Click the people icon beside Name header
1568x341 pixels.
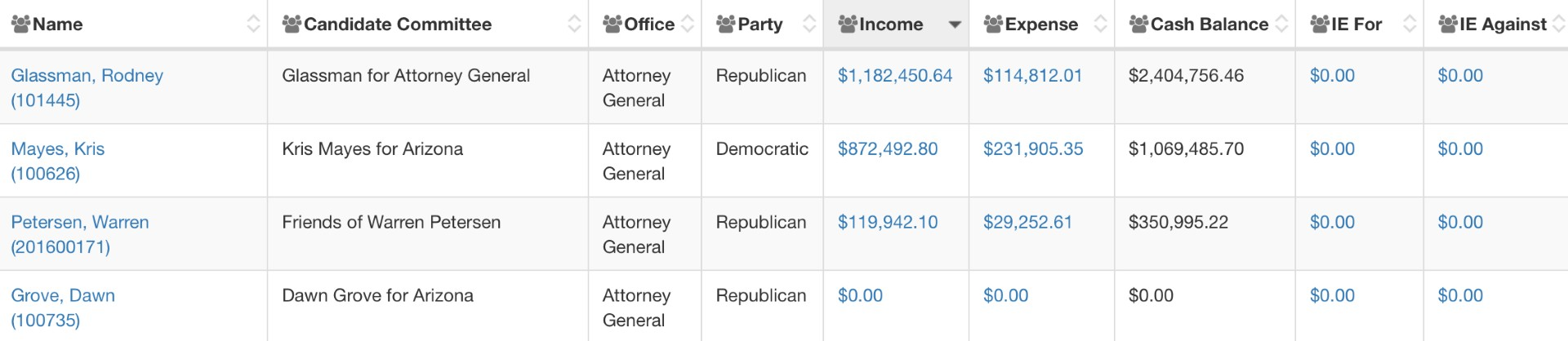(x=21, y=24)
